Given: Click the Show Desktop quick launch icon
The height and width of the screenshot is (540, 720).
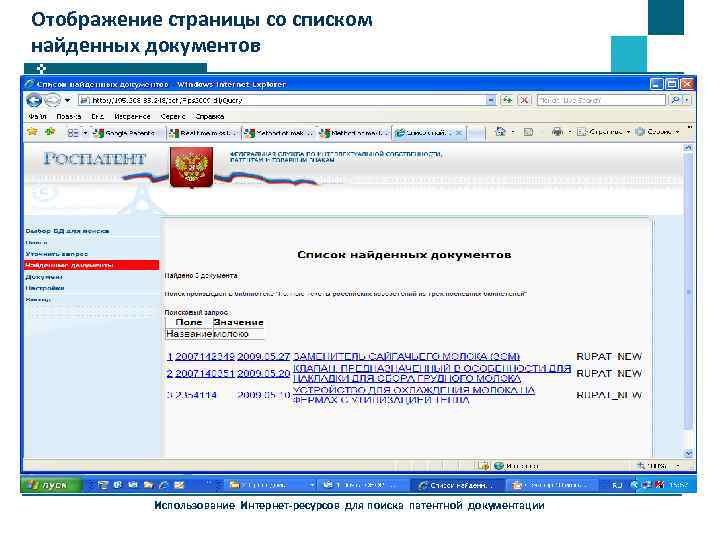Looking at the screenshot, I should tap(102, 485).
